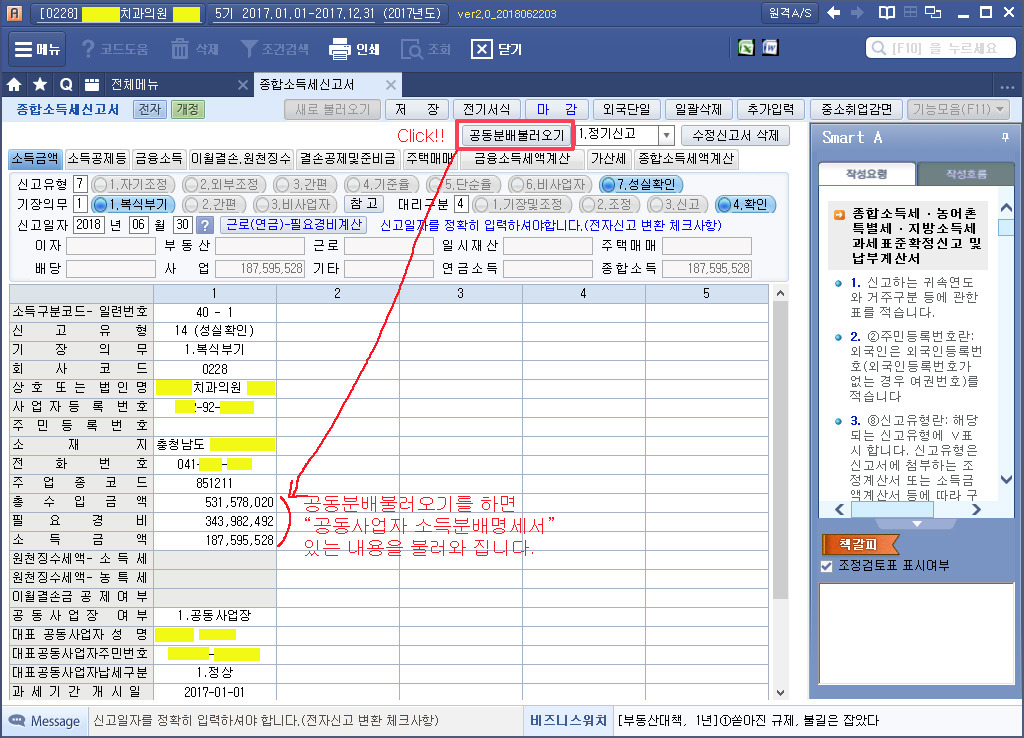
Task: Open the 1.정기신고 dropdown
Action: 665,136
